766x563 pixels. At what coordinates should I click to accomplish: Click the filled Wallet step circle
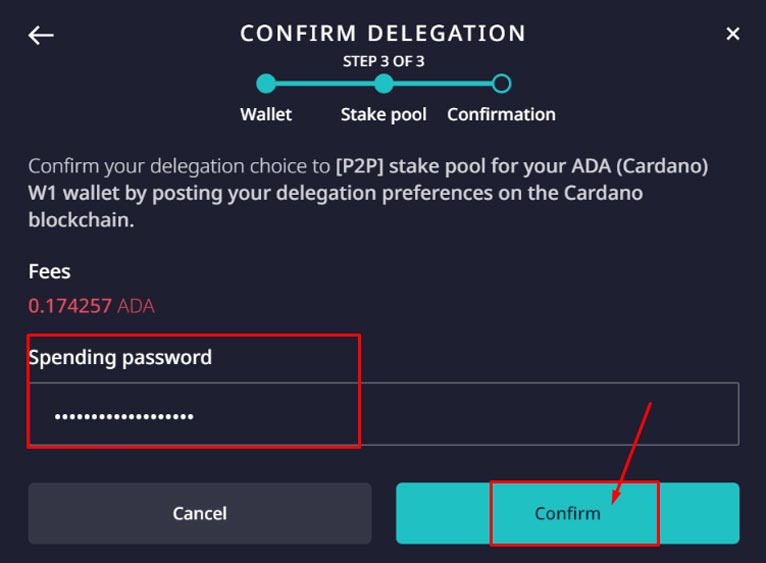(266, 84)
